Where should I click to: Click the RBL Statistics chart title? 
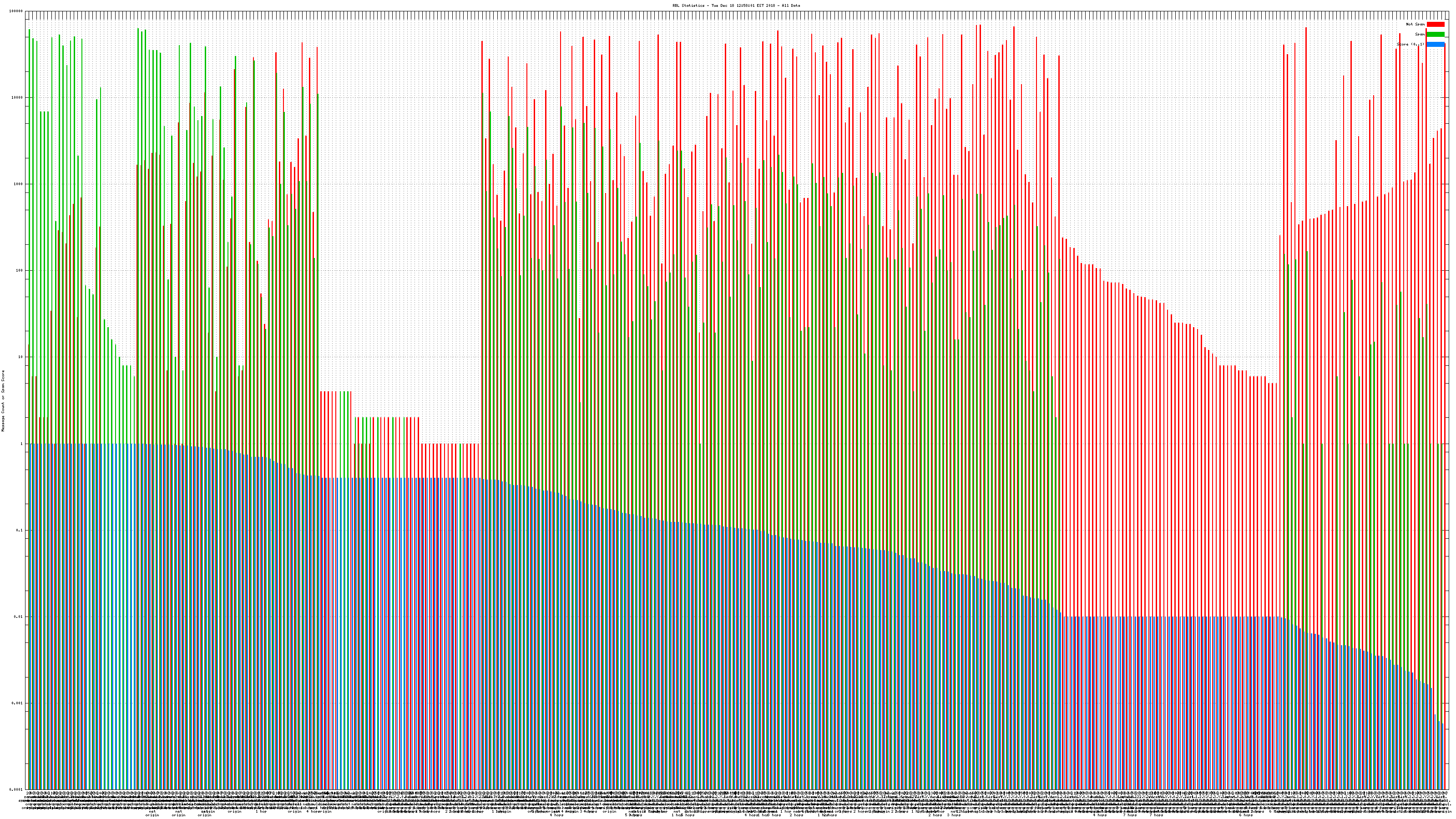click(x=736, y=5)
